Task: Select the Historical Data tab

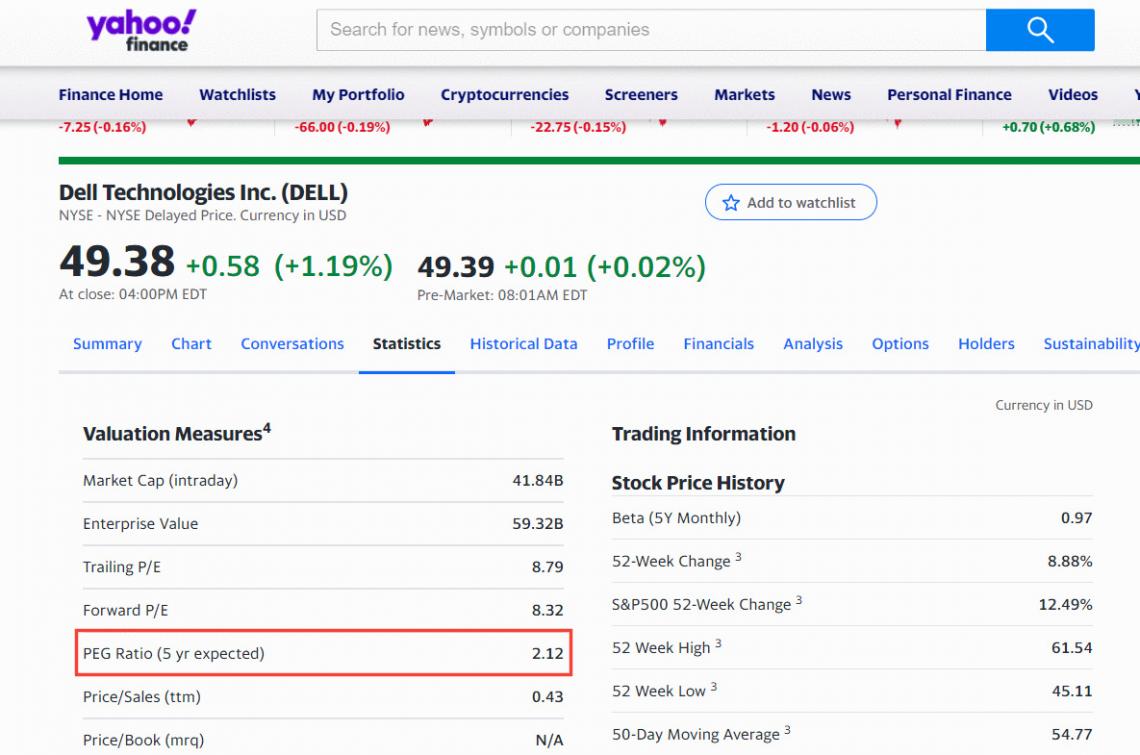Action: coord(523,344)
